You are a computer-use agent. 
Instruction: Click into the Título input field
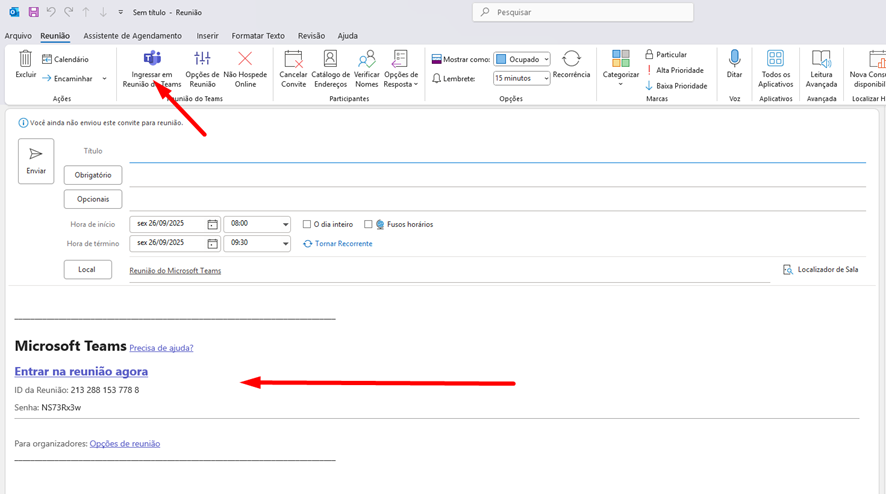496,152
